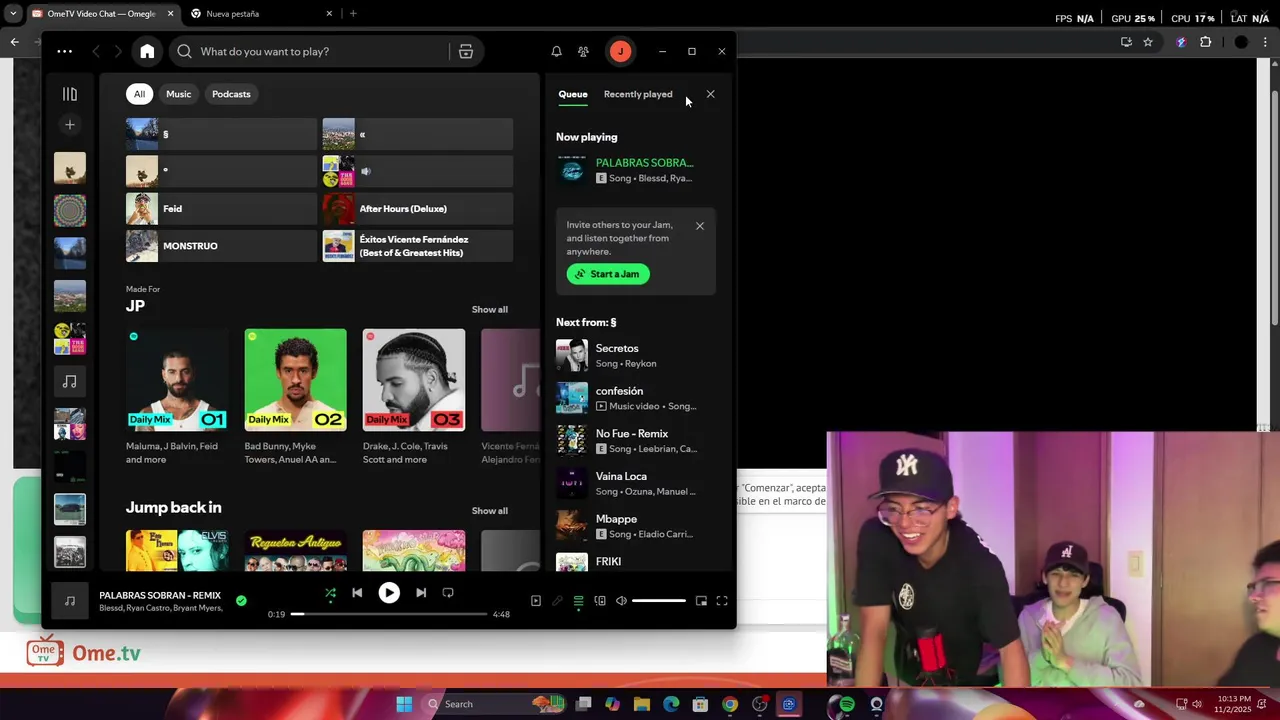Click the green saved checkmark next to the song title

click(241, 601)
